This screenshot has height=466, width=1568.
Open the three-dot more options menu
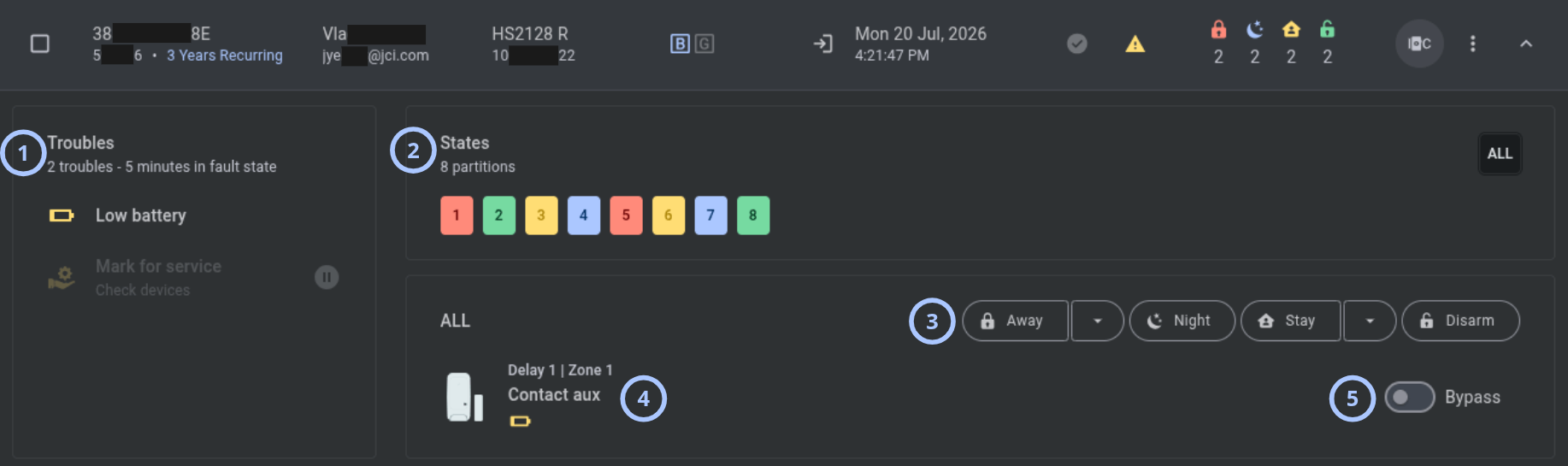pos(1472,44)
